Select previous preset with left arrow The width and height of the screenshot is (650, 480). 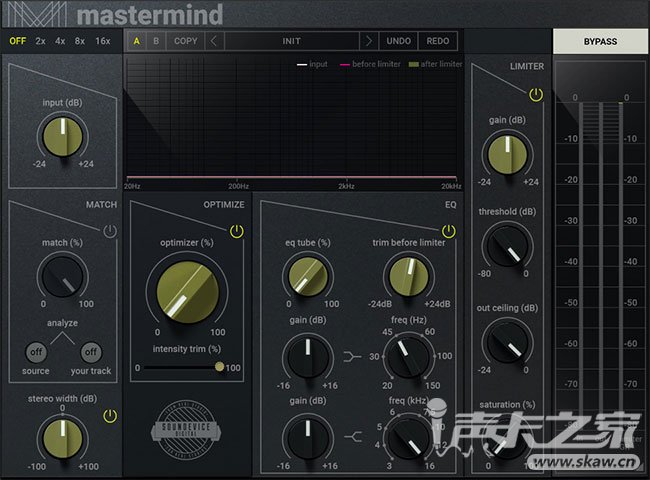(x=214, y=41)
